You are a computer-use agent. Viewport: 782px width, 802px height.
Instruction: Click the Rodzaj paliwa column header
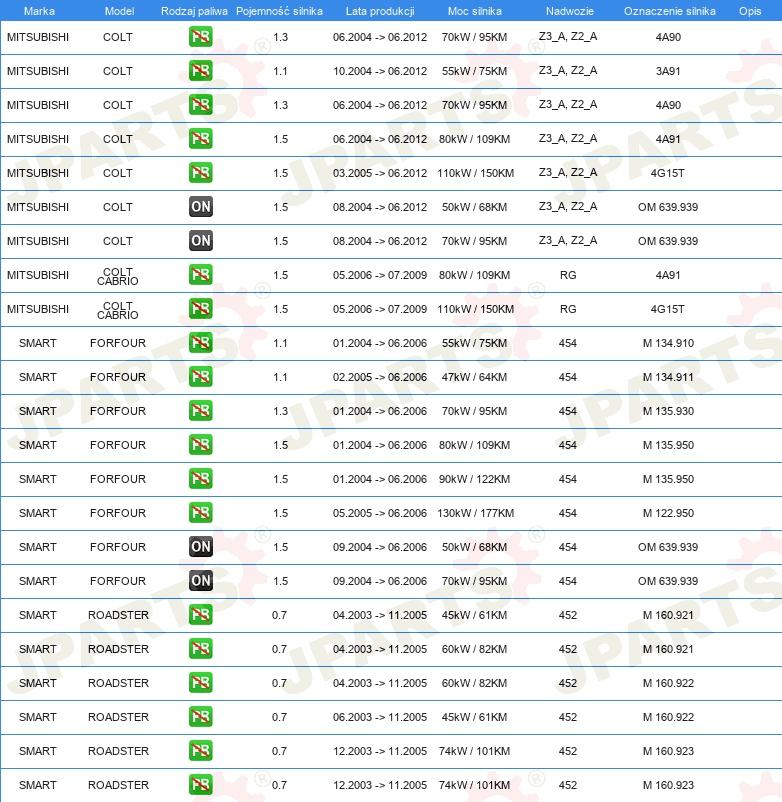(x=194, y=11)
